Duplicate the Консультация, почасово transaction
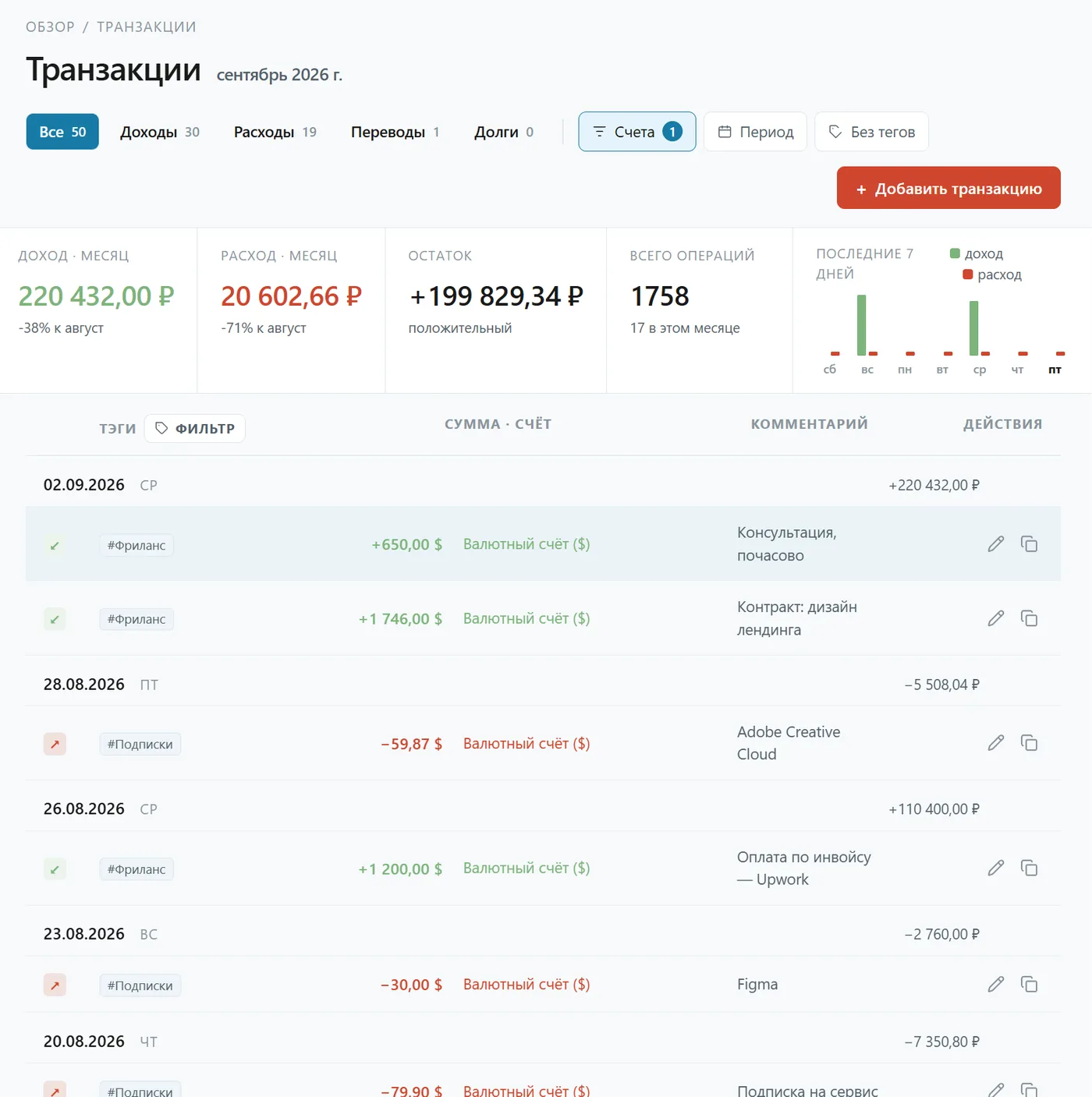This screenshot has width=1092, height=1097. (x=1030, y=544)
